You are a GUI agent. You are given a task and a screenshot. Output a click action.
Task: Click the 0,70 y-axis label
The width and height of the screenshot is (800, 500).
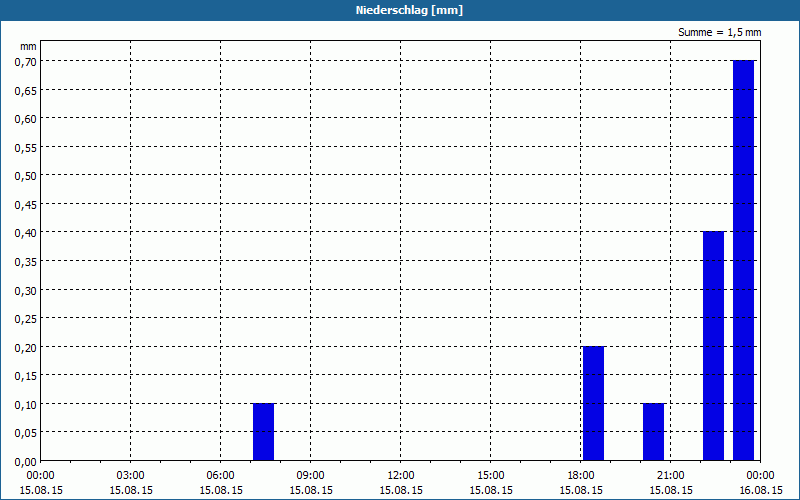click(x=26, y=62)
